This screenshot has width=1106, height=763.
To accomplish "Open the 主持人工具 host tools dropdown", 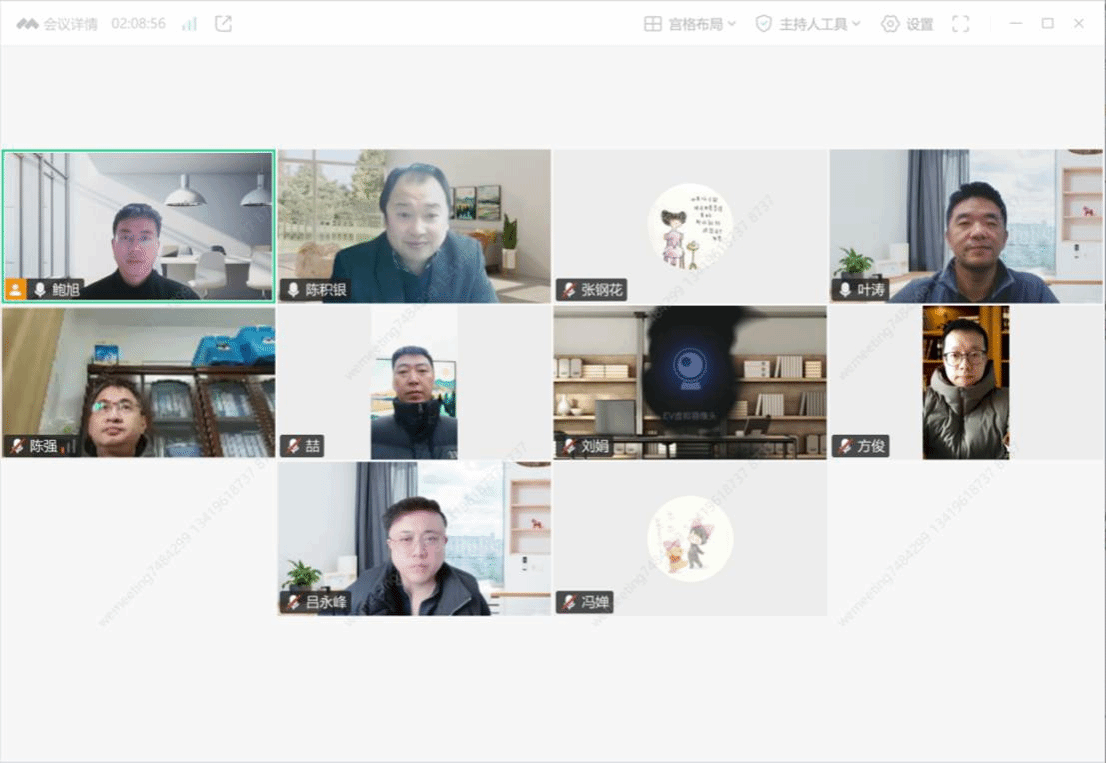I will (819, 24).
